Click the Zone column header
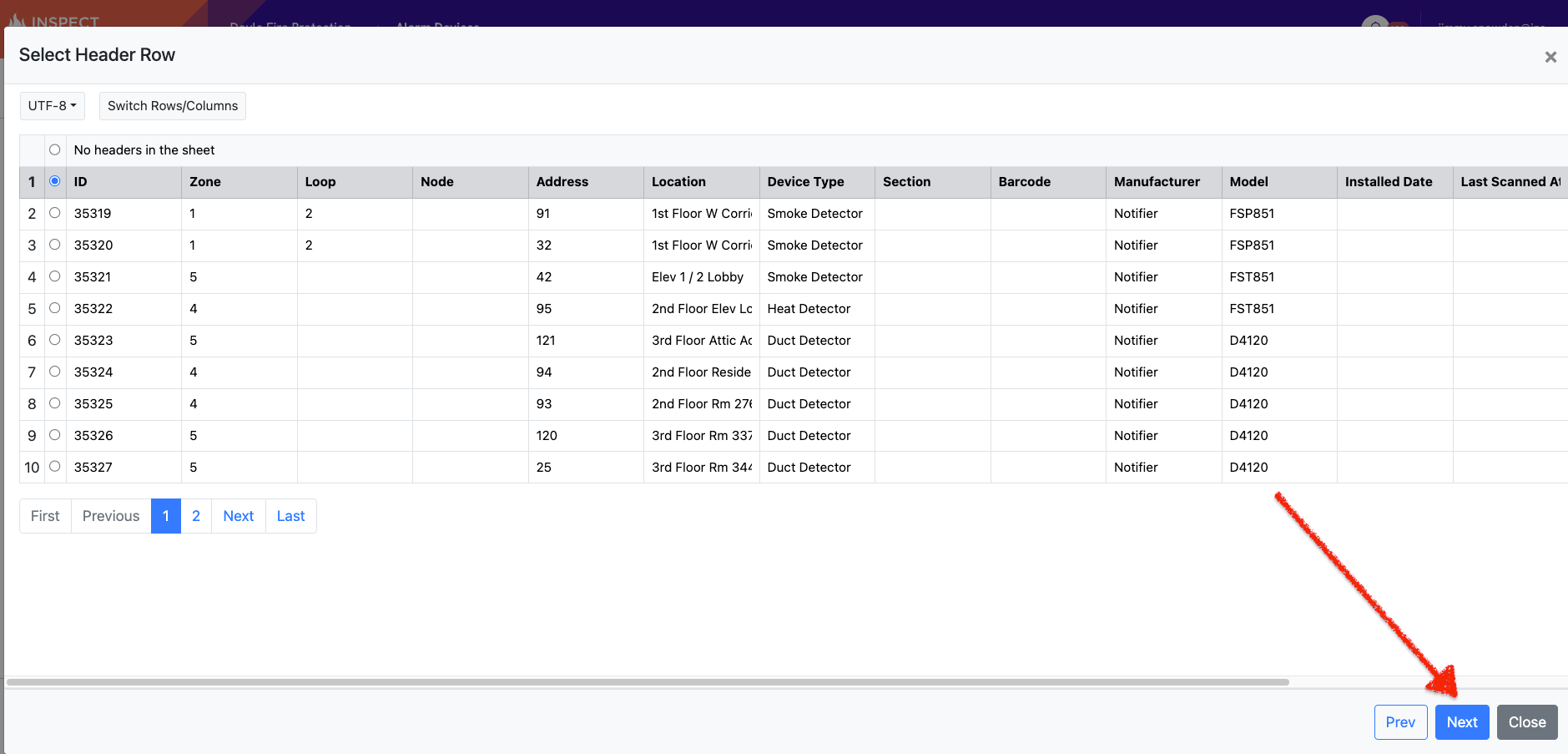This screenshot has width=1568, height=754. (239, 182)
